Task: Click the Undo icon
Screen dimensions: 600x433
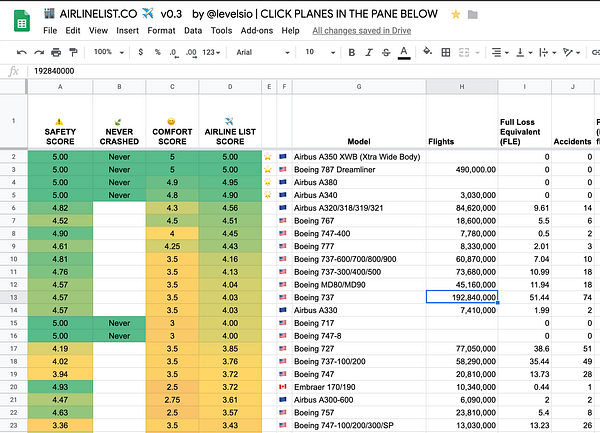Action: [22, 51]
